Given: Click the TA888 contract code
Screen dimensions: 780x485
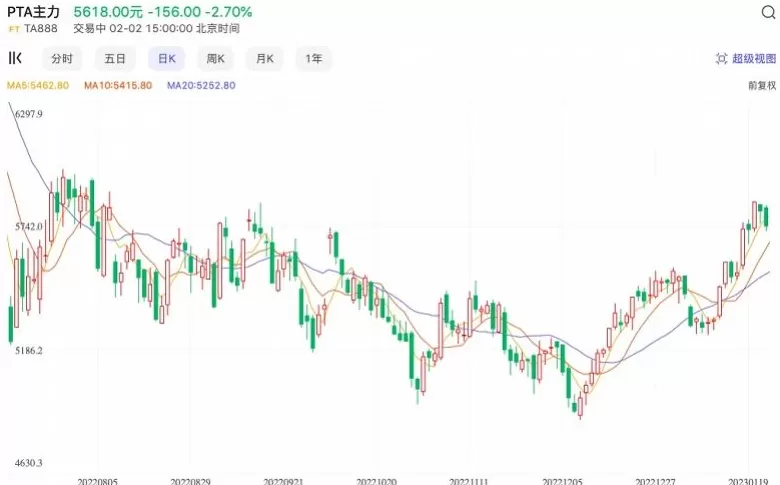Looking at the screenshot, I should point(42,29).
